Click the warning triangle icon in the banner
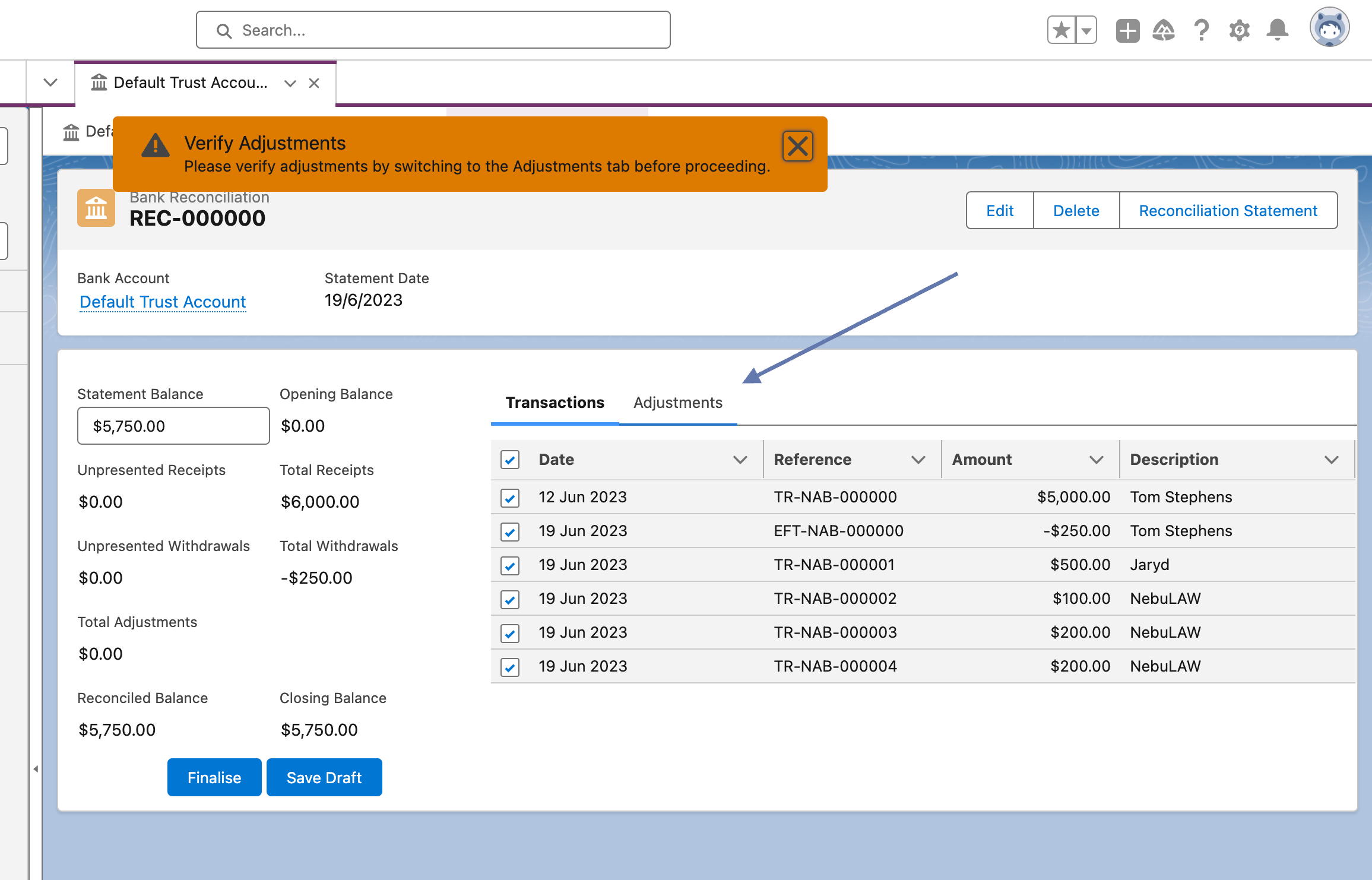Image resolution: width=1372 pixels, height=880 pixels. tap(156, 145)
